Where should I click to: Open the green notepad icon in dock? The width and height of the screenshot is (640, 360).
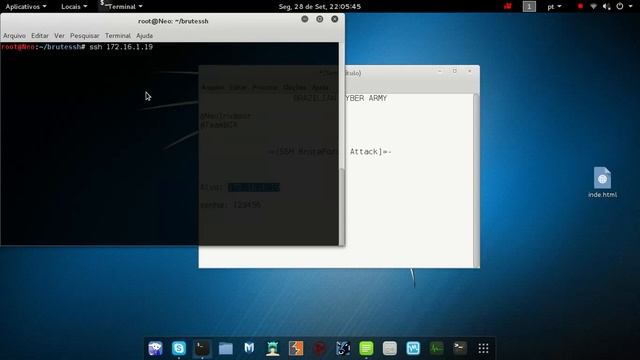pos(366,348)
